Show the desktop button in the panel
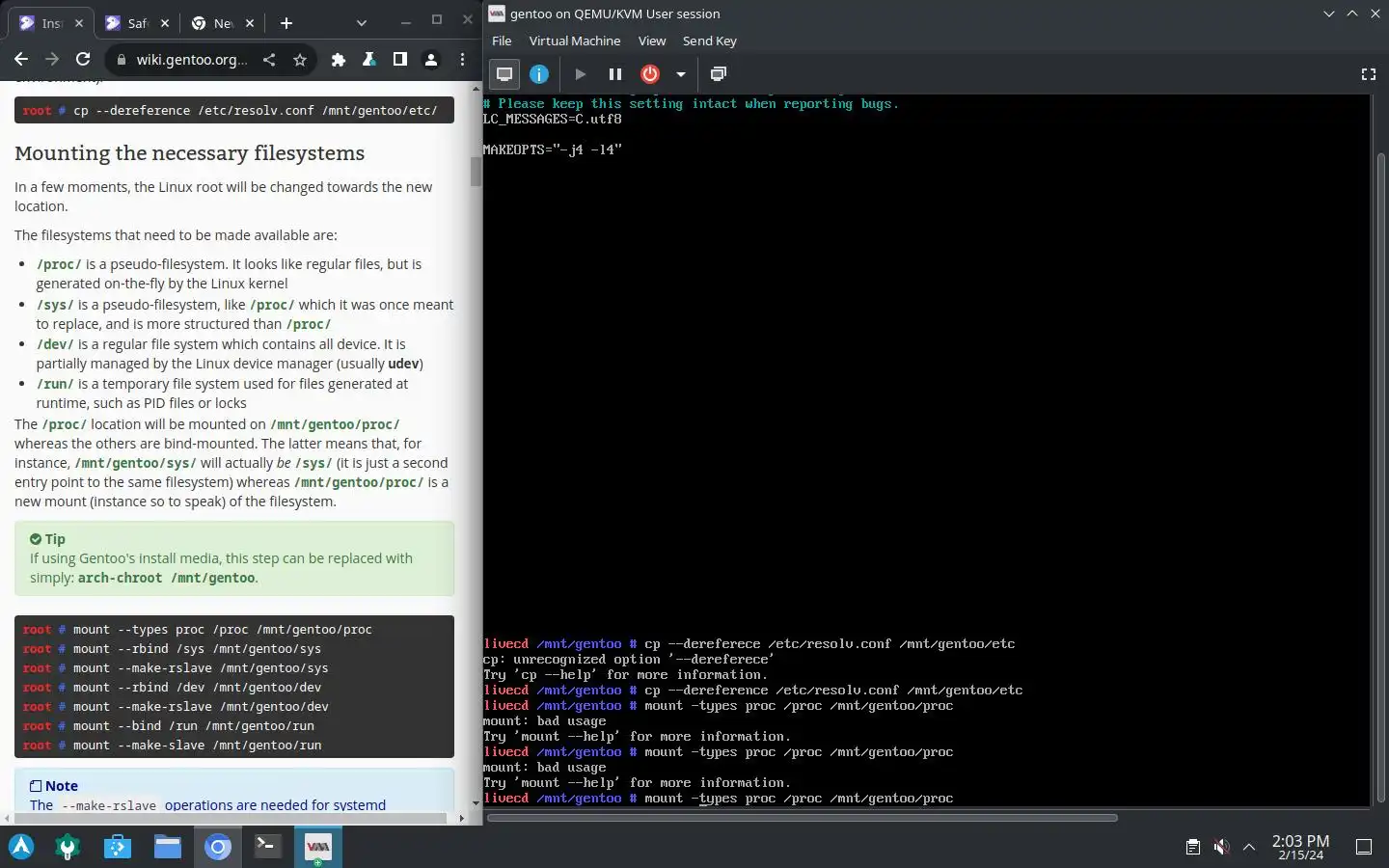Image resolution: width=1389 pixels, height=868 pixels. pos(1364,847)
